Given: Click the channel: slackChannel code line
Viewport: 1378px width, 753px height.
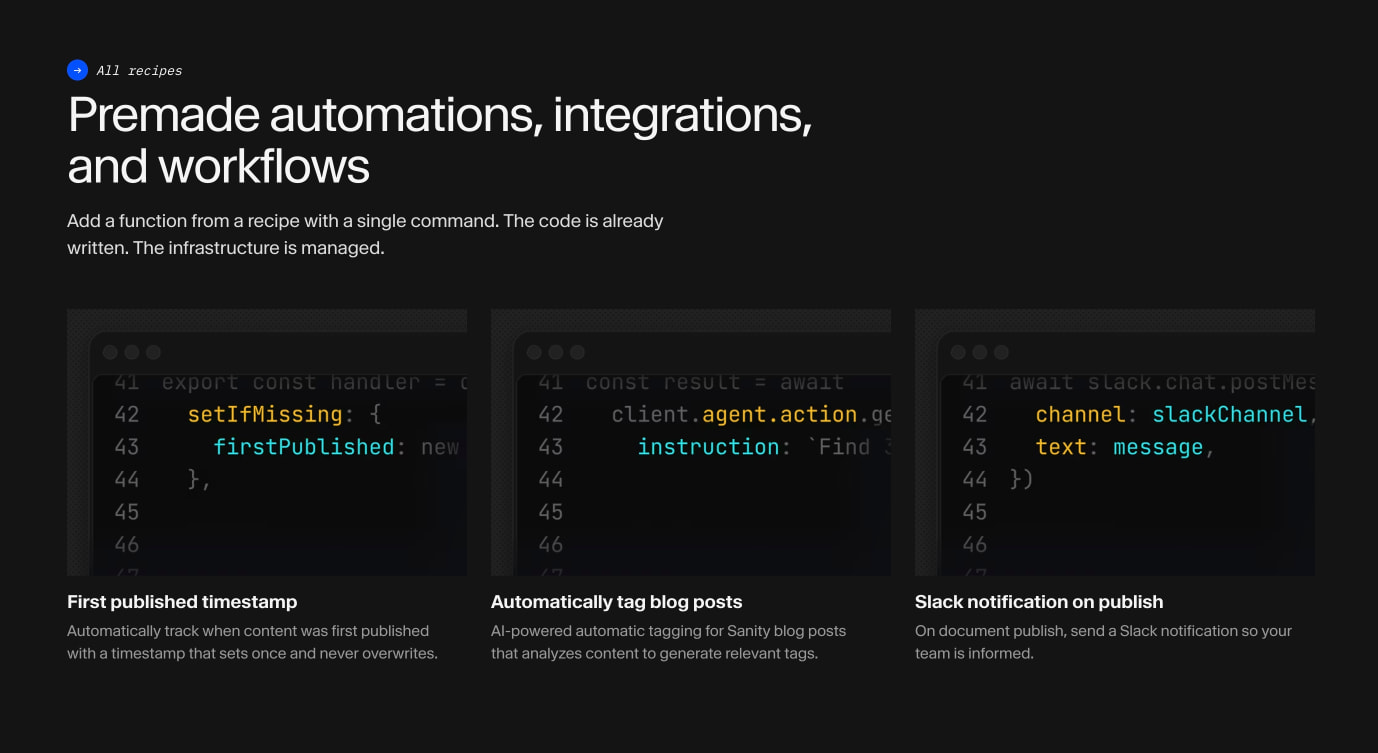Looking at the screenshot, I should (1175, 414).
